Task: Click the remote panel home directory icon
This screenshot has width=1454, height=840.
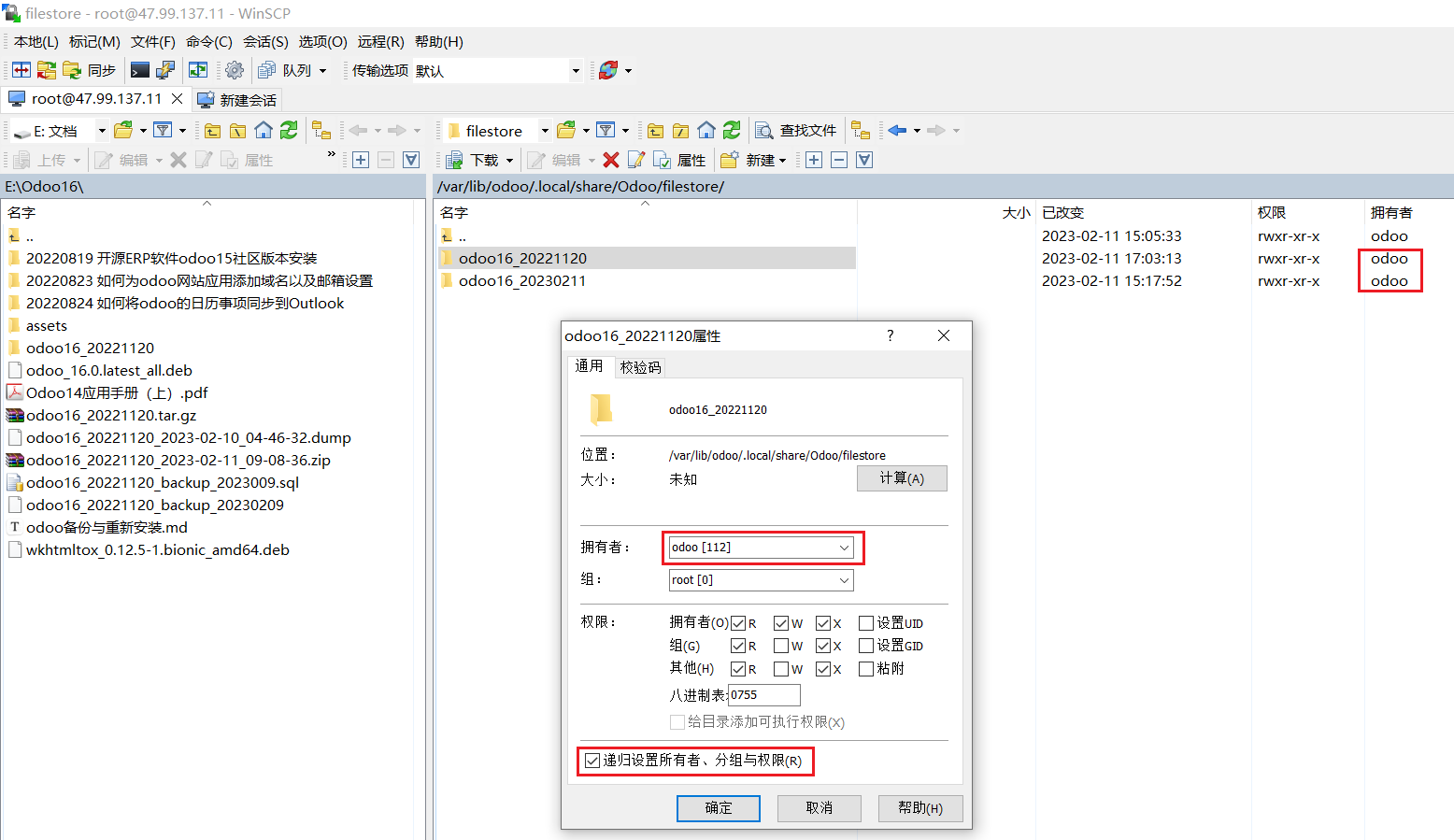Action: [706, 131]
